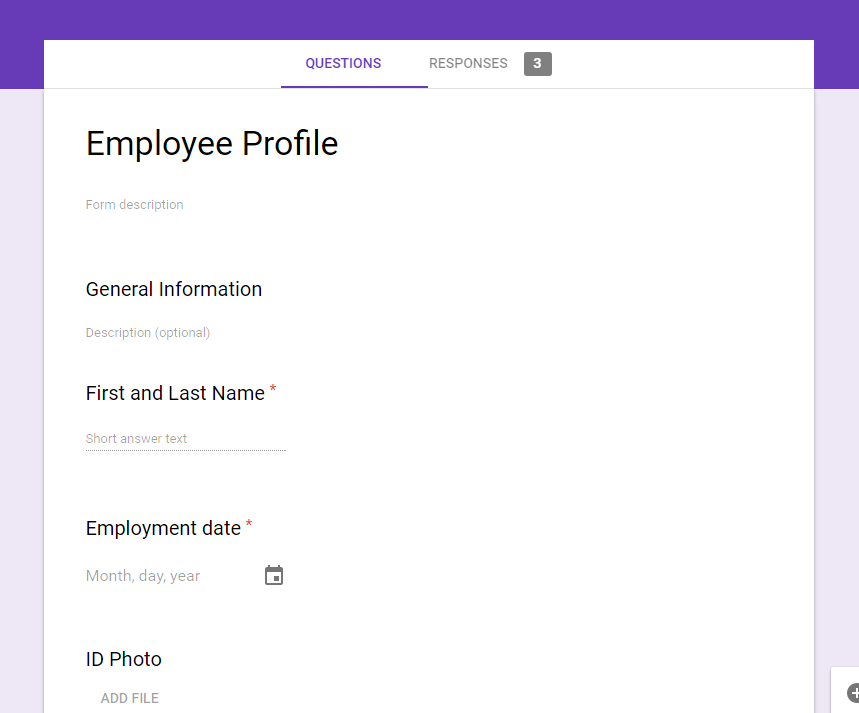Screen dimensions: 859x713
Task: Click the responses count badge showing 3
Action: [x=537, y=64]
